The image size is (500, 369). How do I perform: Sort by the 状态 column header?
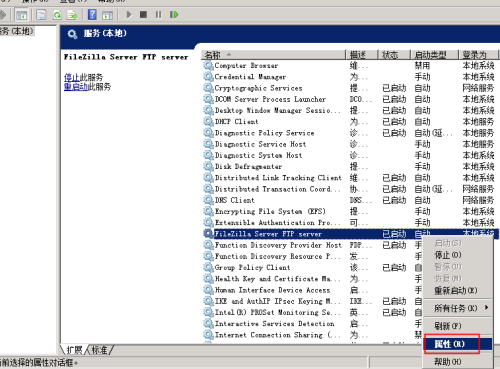(x=394, y=55)
